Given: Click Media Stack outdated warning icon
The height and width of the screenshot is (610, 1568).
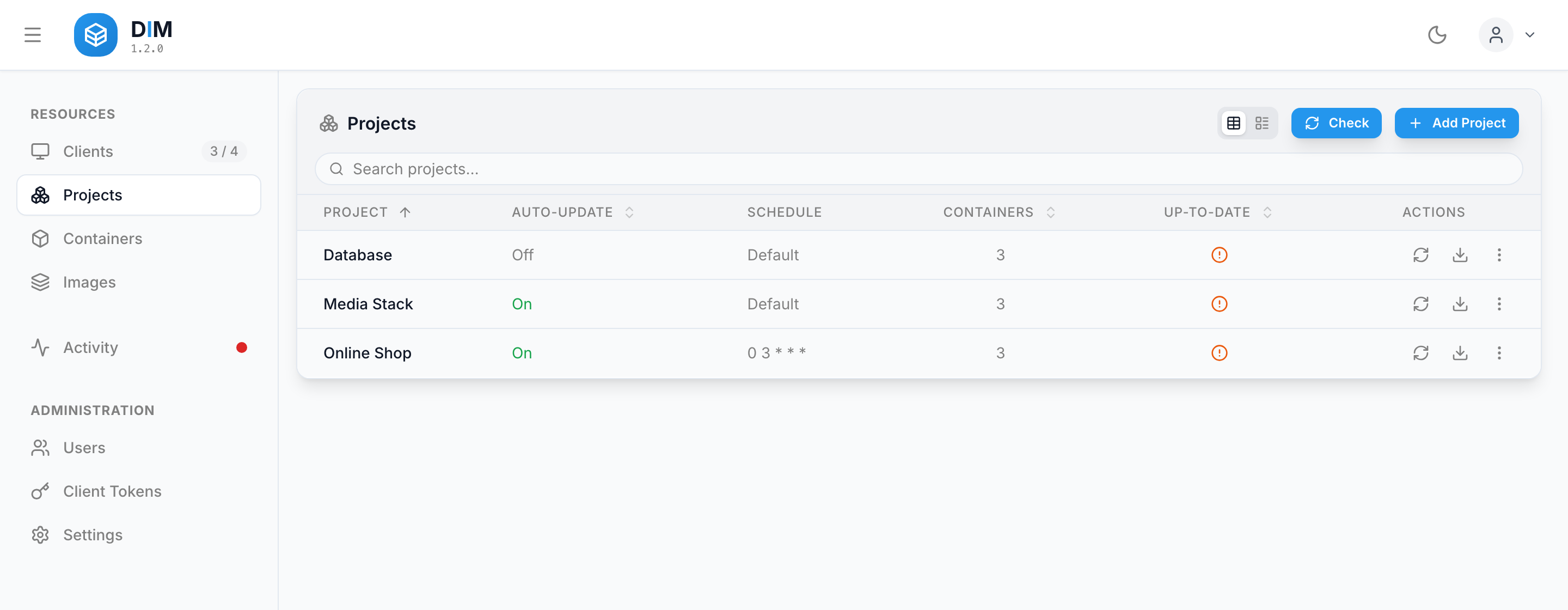Looking at the screenshot, I should [1218, 304].
